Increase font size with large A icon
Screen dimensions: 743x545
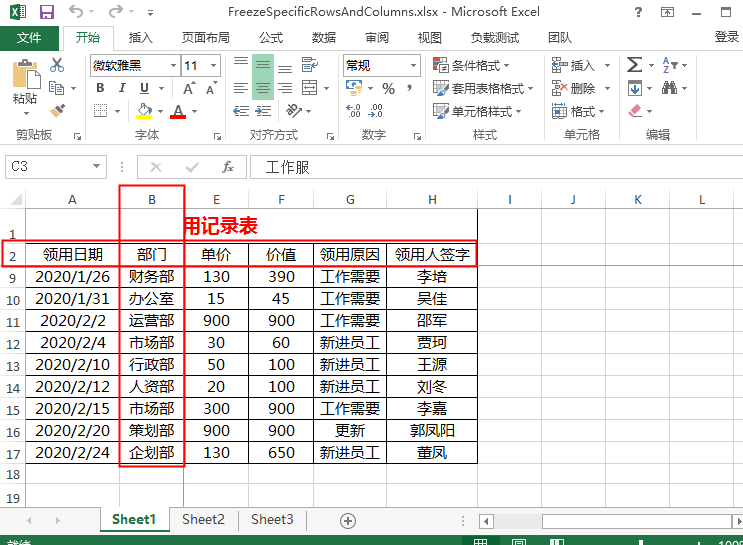pyautogui.click(x=189, y=88)
